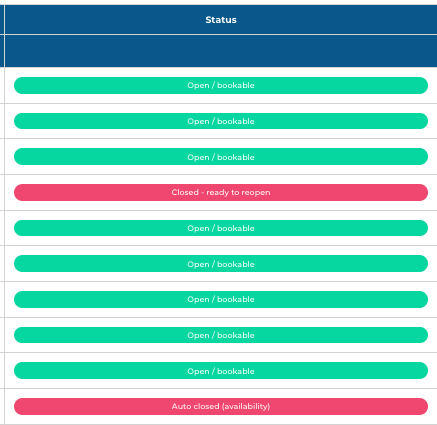This screenshot has width=437, height=425.
Task: Reopen via the red Closed - ready to reopen badge
Action: (221, 192)
